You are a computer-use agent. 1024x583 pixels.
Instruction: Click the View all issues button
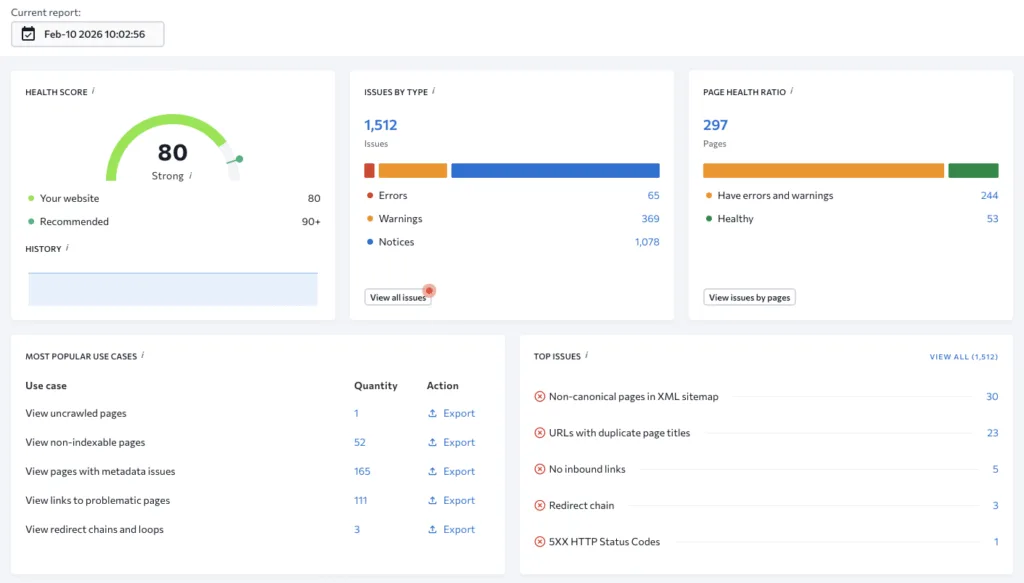[398, 297]
